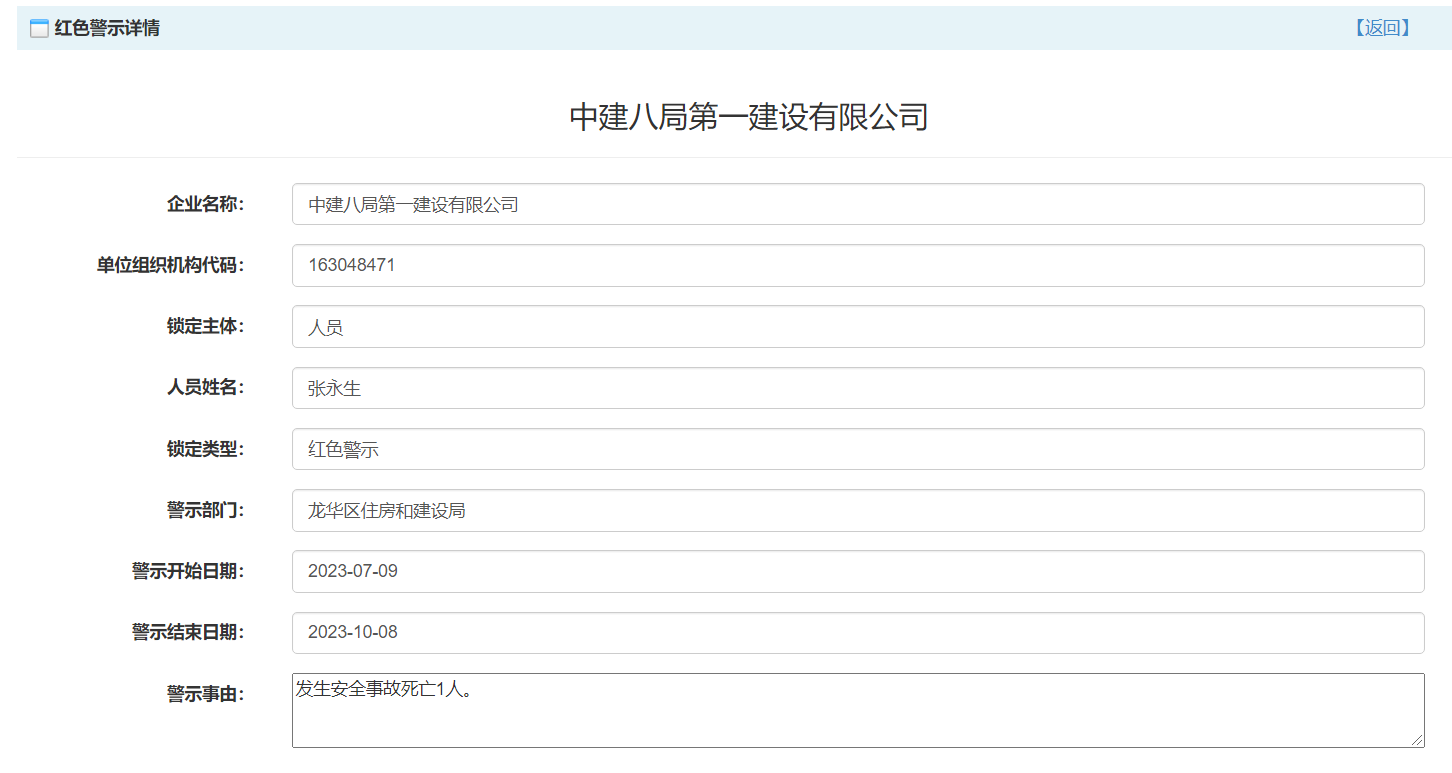The width and height of the screenshot is (1452, 773).
Task: Click the window icon beside 红色警示详情
Action: (39, 29)
